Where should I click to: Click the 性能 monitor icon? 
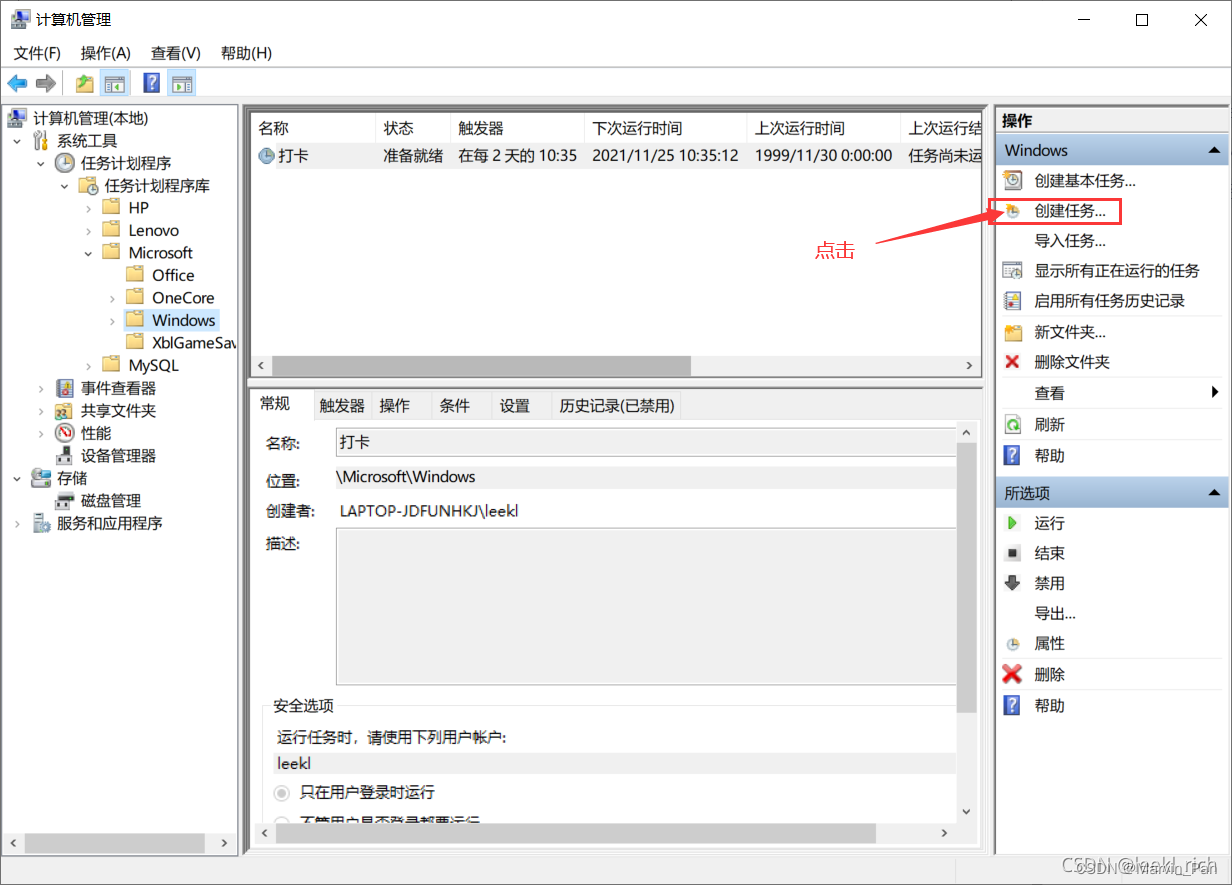[x=65, y=433]
